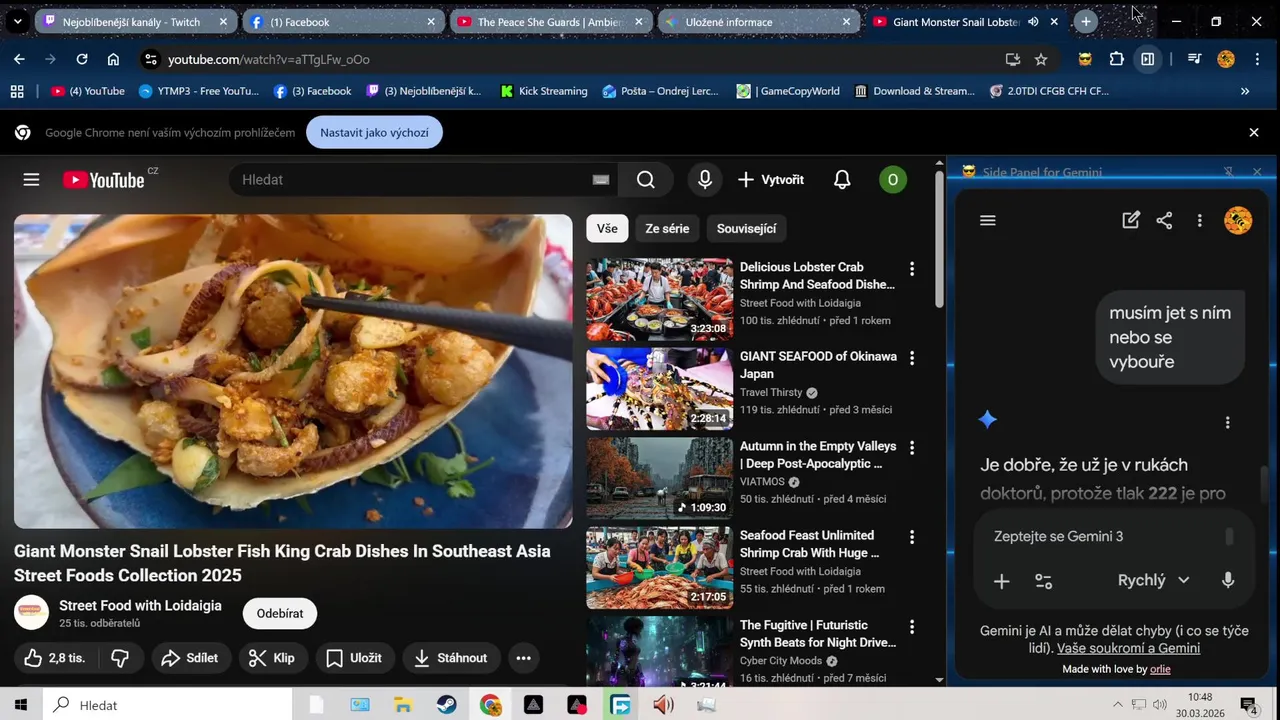The image size is (1280, 720).
Task: Open Gemini panel three-dot options
Action: [1199, 221]
